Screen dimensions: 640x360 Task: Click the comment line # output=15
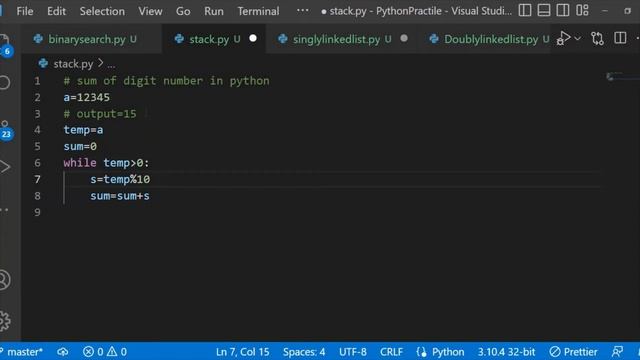(x=100, y=114)
